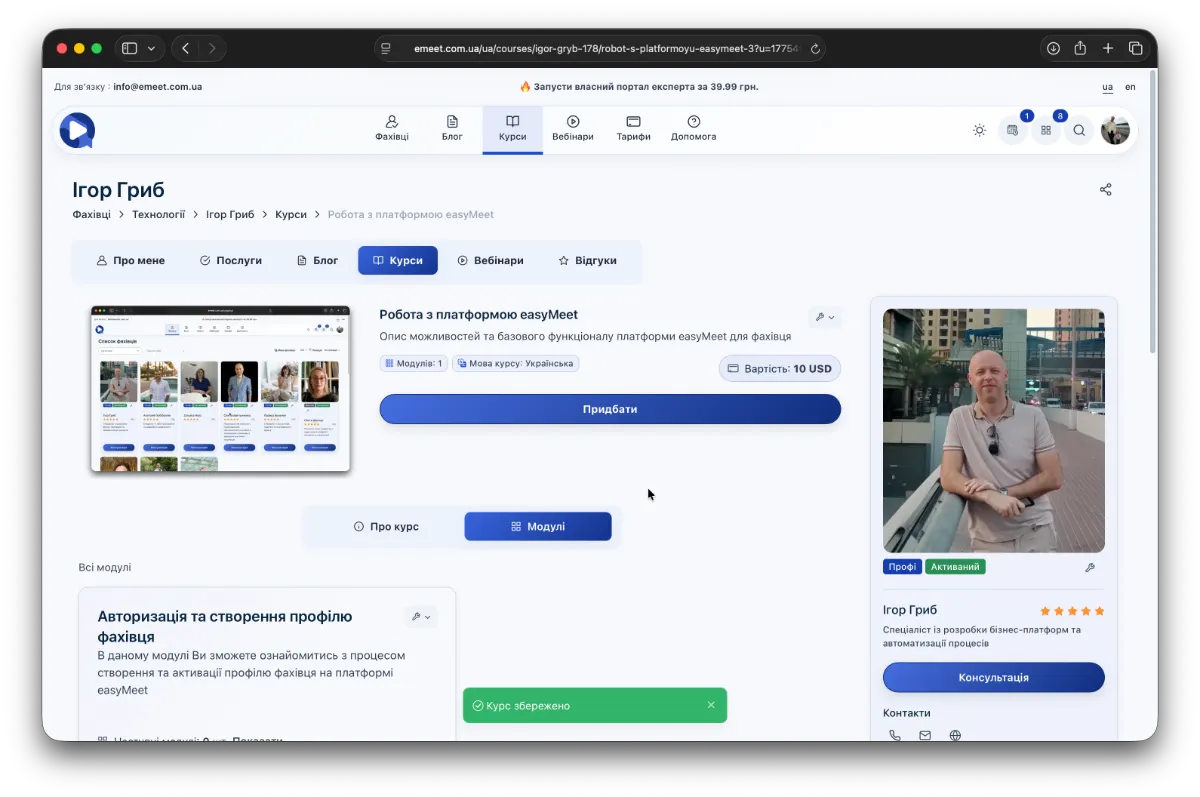Switch to the Про курс view
The image size is (1200, 797).
click(386, 526)
